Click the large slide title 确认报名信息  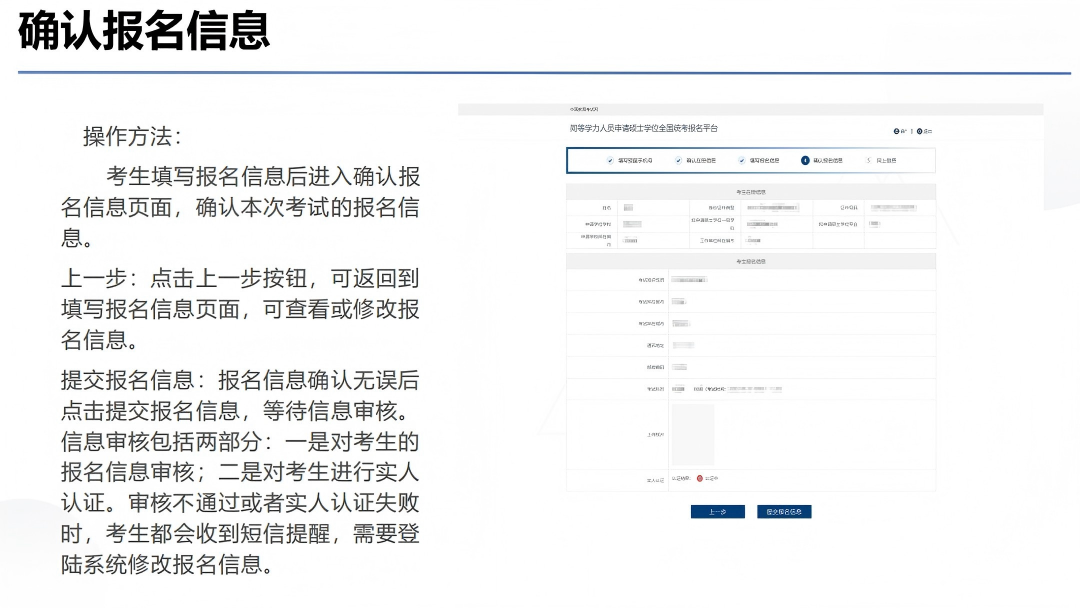(144, 32)
